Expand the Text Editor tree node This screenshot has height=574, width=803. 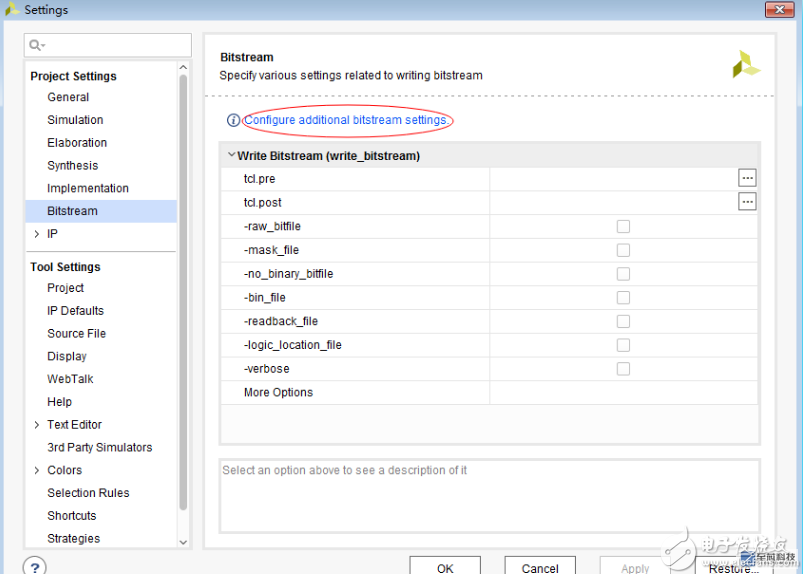[x=36, y=424]
